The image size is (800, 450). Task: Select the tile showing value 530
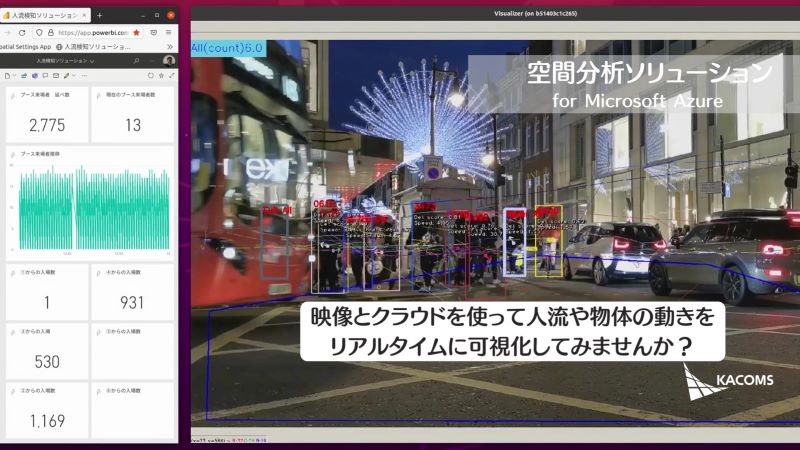click(x=47, y=351)
